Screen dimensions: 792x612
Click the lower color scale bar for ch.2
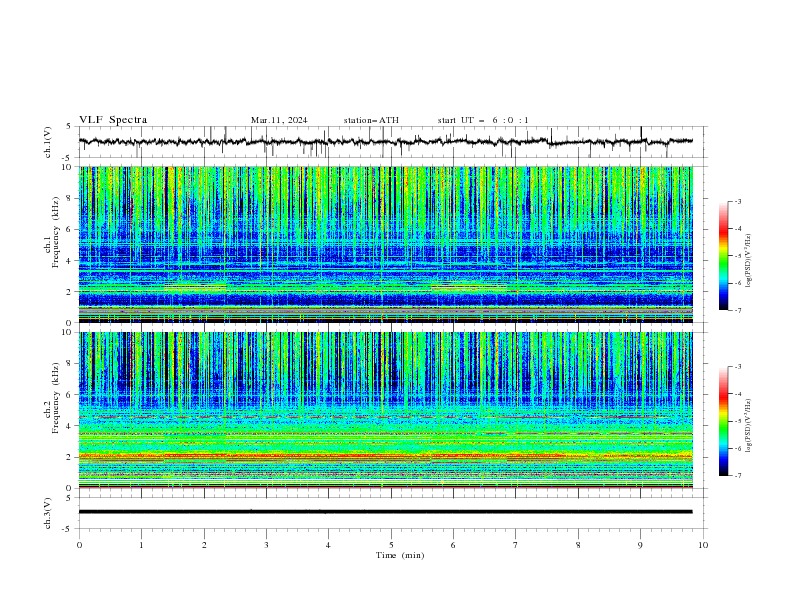tap(723, 421)
